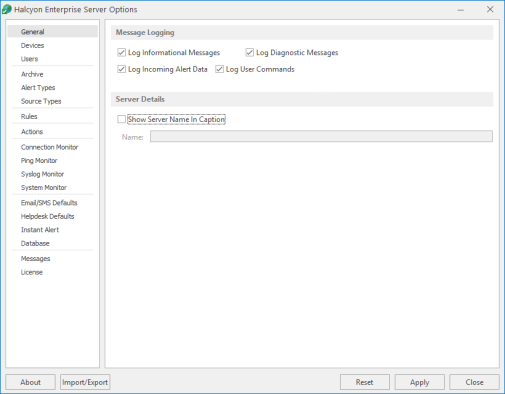Open the License page
The image size is (505, 394).
tap(32, 272)
